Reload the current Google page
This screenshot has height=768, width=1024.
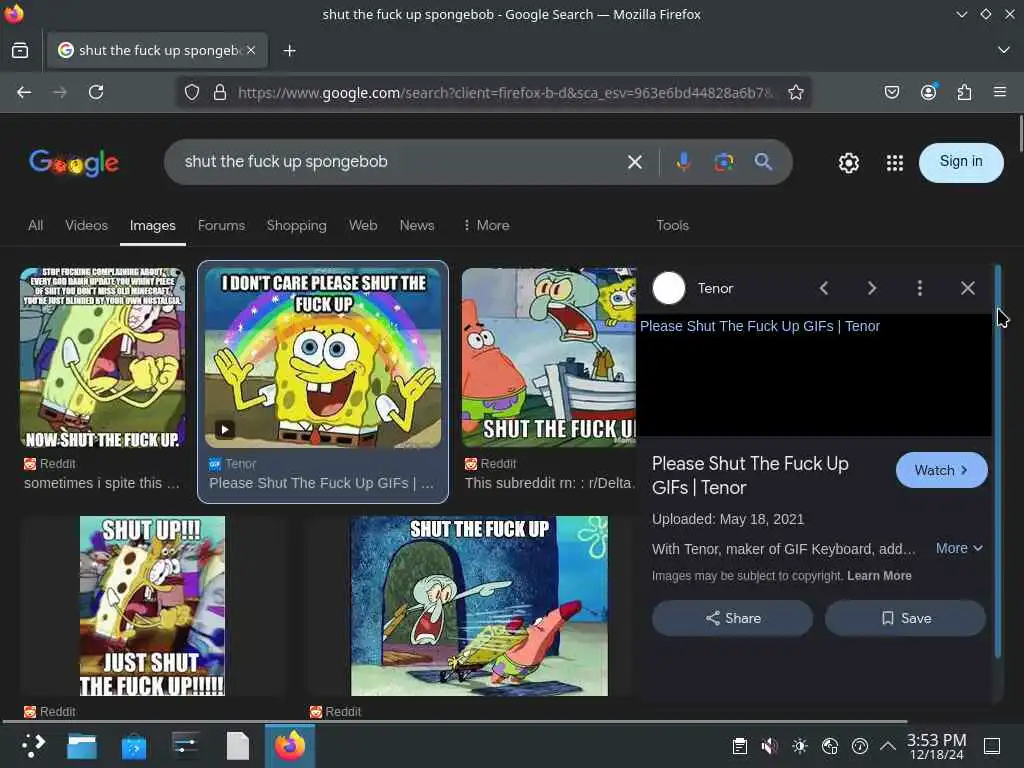pyautogui.click(x=96, y=92)
